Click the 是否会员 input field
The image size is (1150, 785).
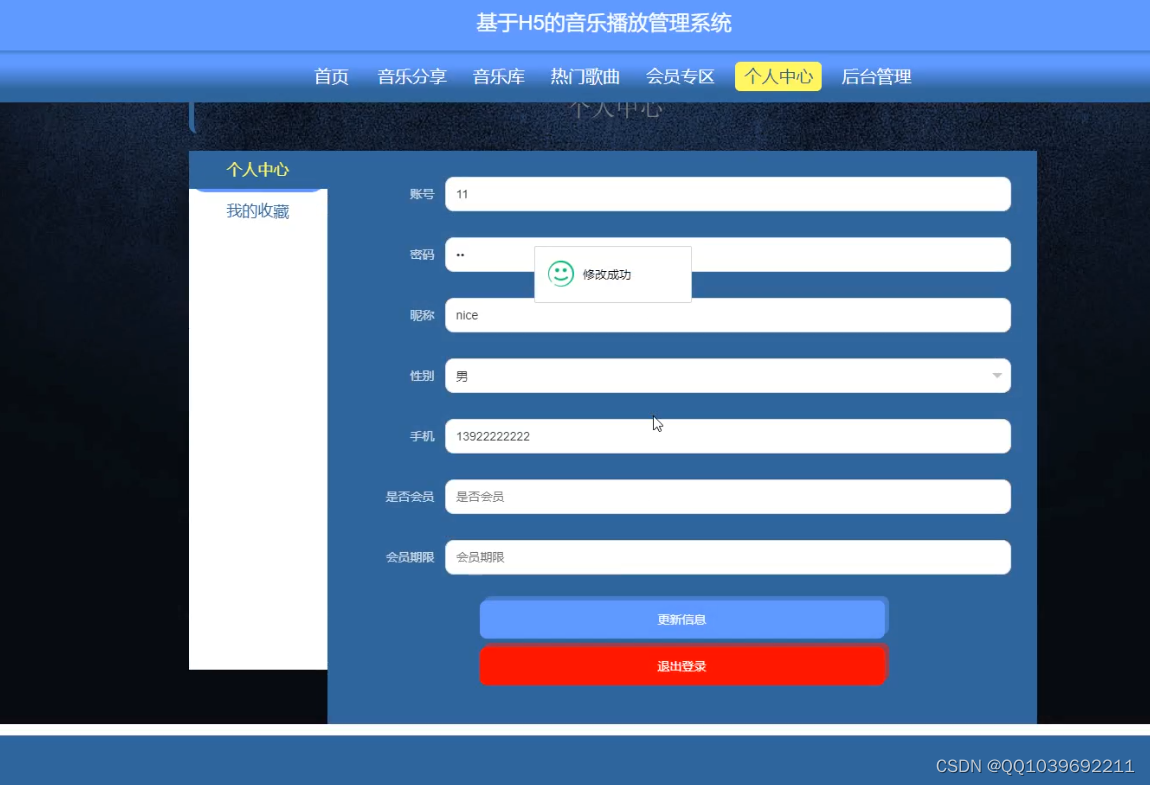(x=728, y=497)
